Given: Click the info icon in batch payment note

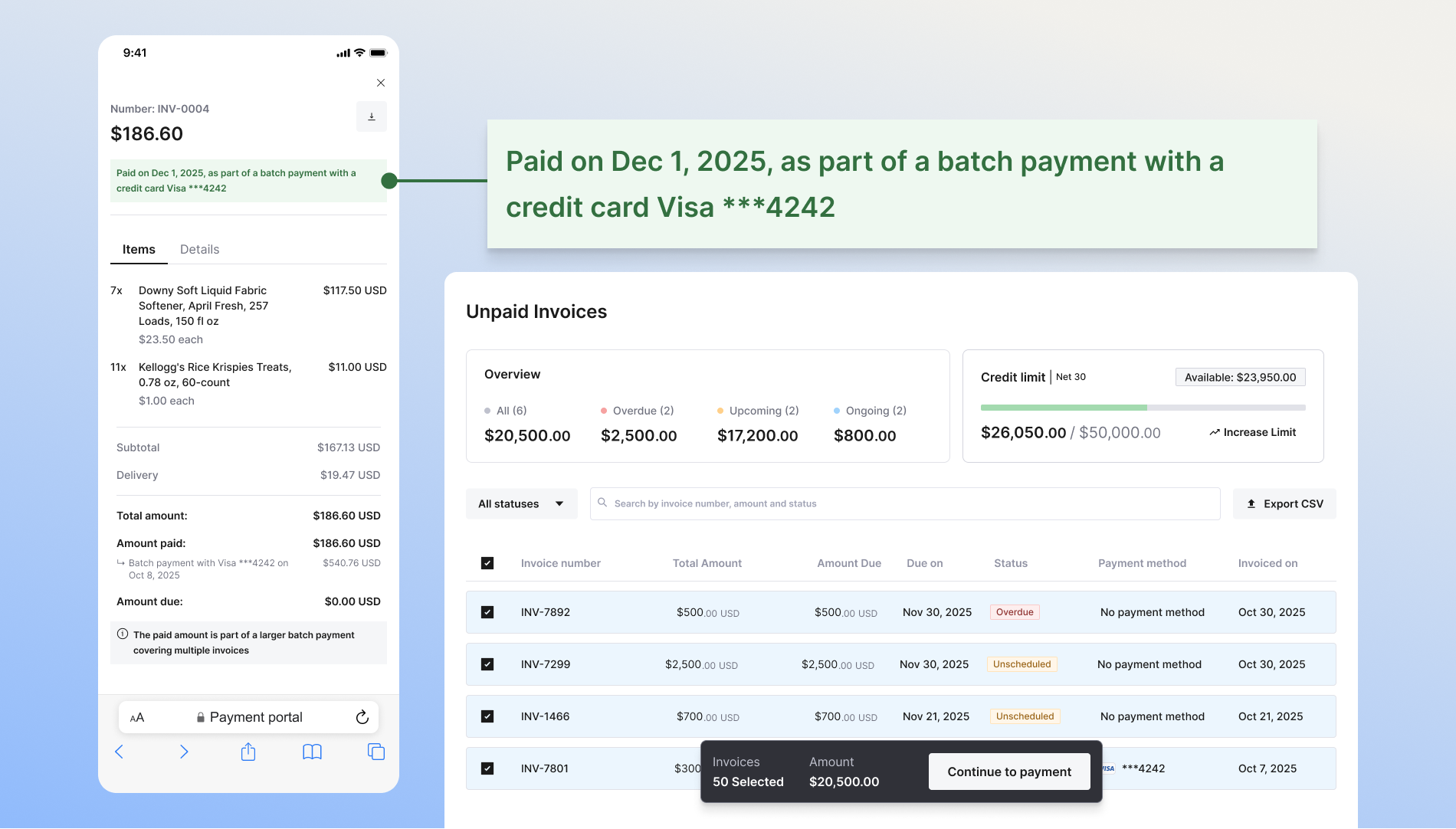Looking at the screenshot, I should (123, 634).
